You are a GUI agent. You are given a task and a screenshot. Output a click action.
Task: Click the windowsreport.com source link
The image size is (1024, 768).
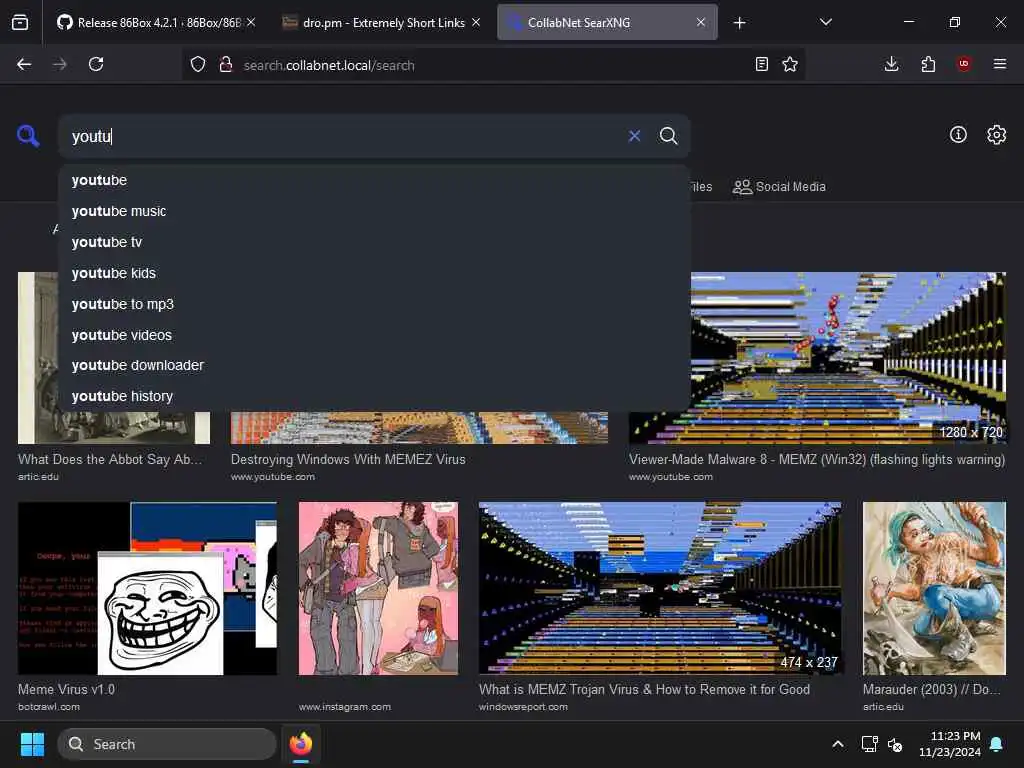coord(523,707)
